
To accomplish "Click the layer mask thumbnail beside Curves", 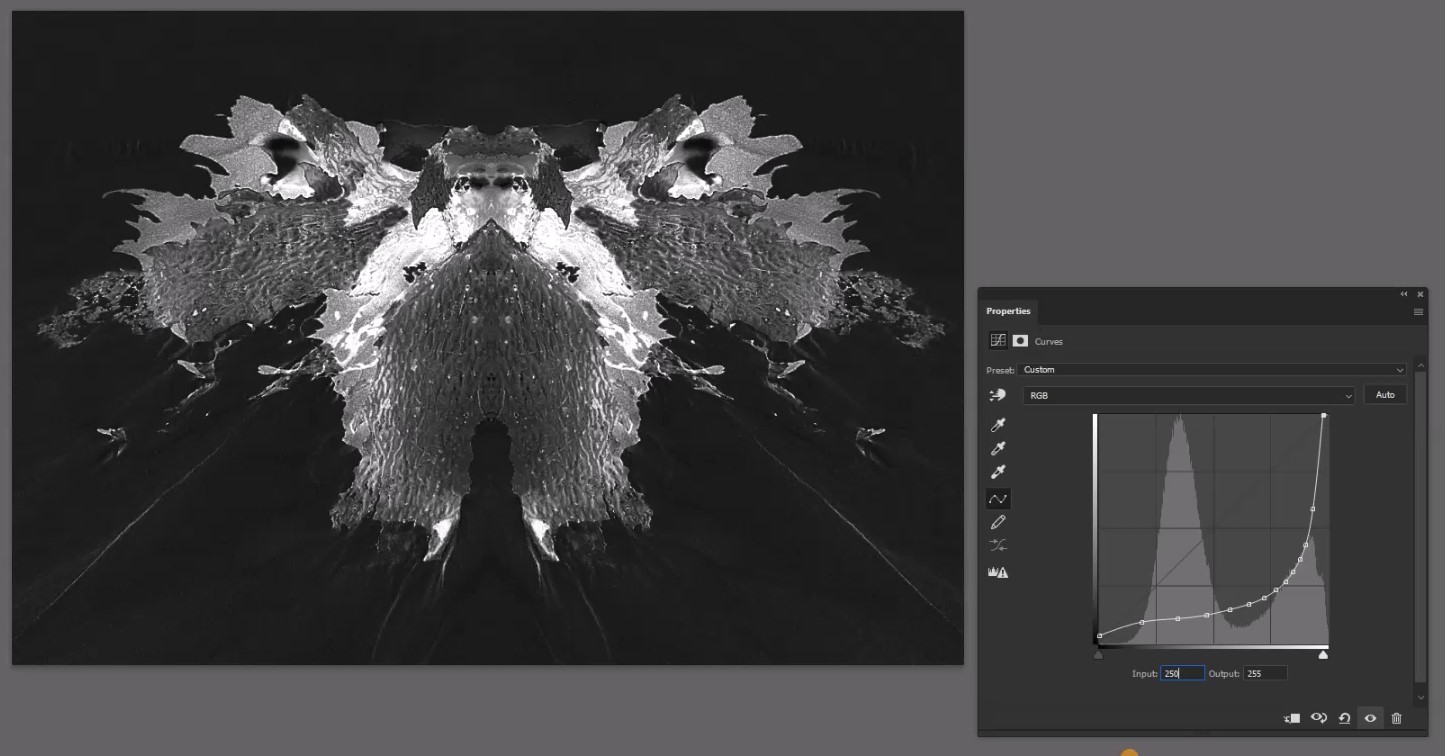I will click(1020, 341).
